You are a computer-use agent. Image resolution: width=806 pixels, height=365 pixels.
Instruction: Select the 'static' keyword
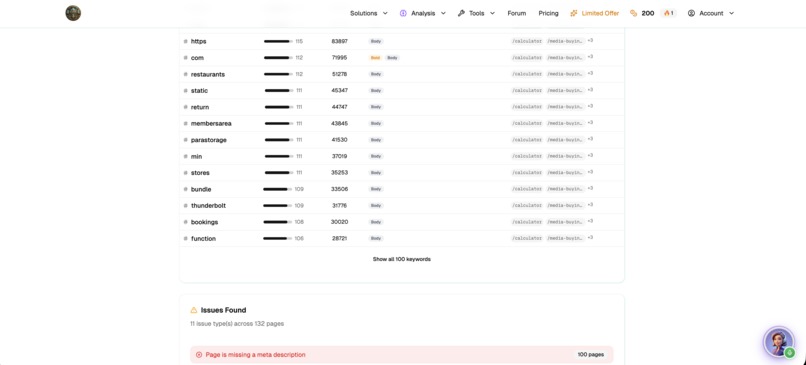199,90
